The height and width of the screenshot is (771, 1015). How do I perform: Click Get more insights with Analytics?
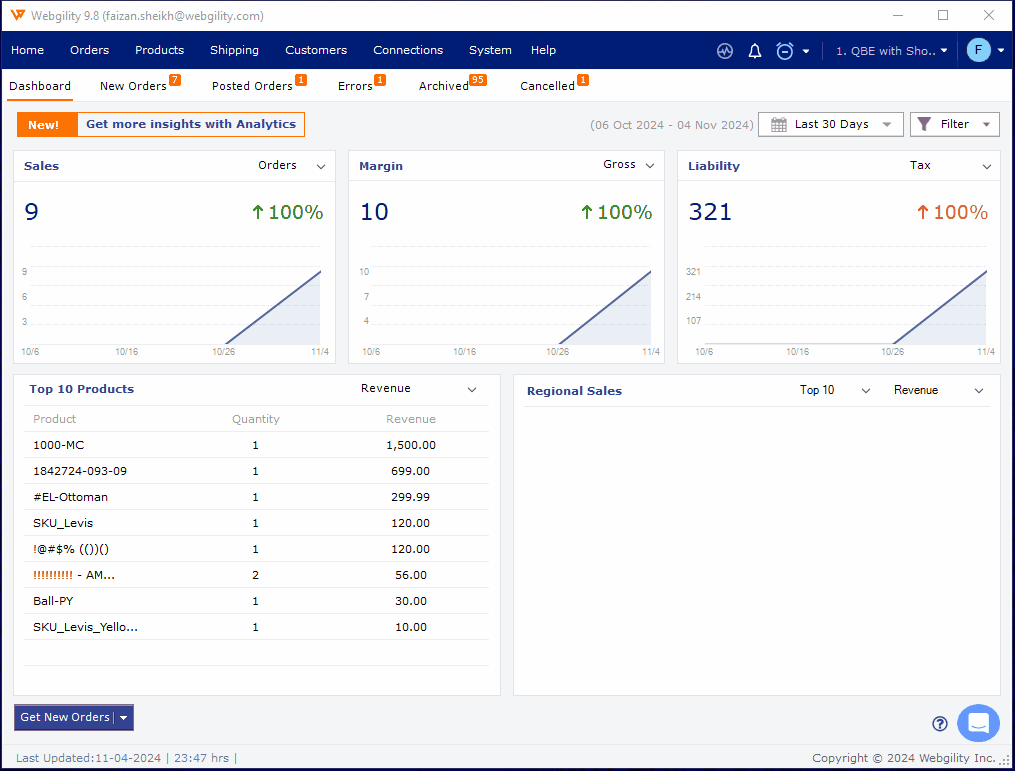pyautogui.click(x=190, y=124)
